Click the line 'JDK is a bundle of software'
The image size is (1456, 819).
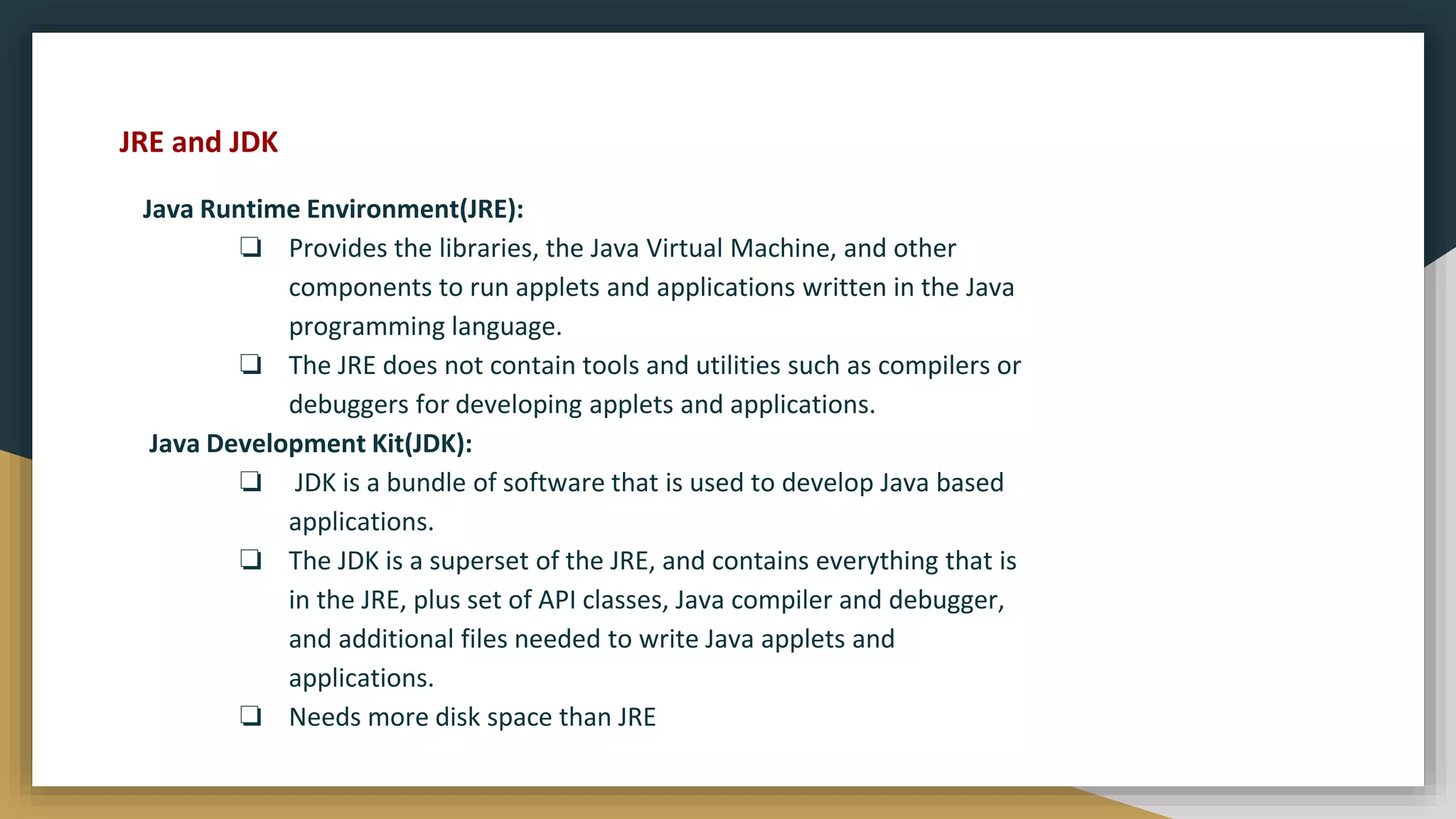click(649, 483)
